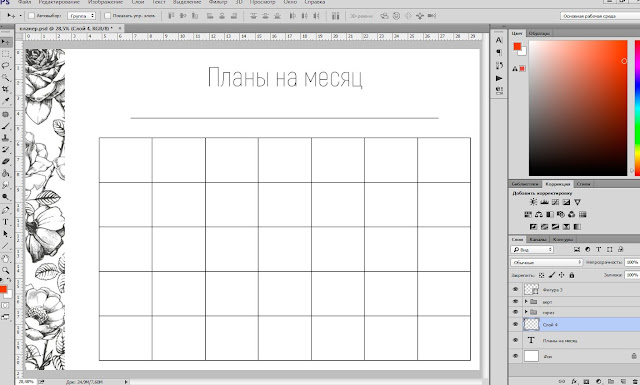The height and width of the screenshot is (385, 640).
Task: Click the toolbox foreground color swatch
Action: (x=3, y=289)
